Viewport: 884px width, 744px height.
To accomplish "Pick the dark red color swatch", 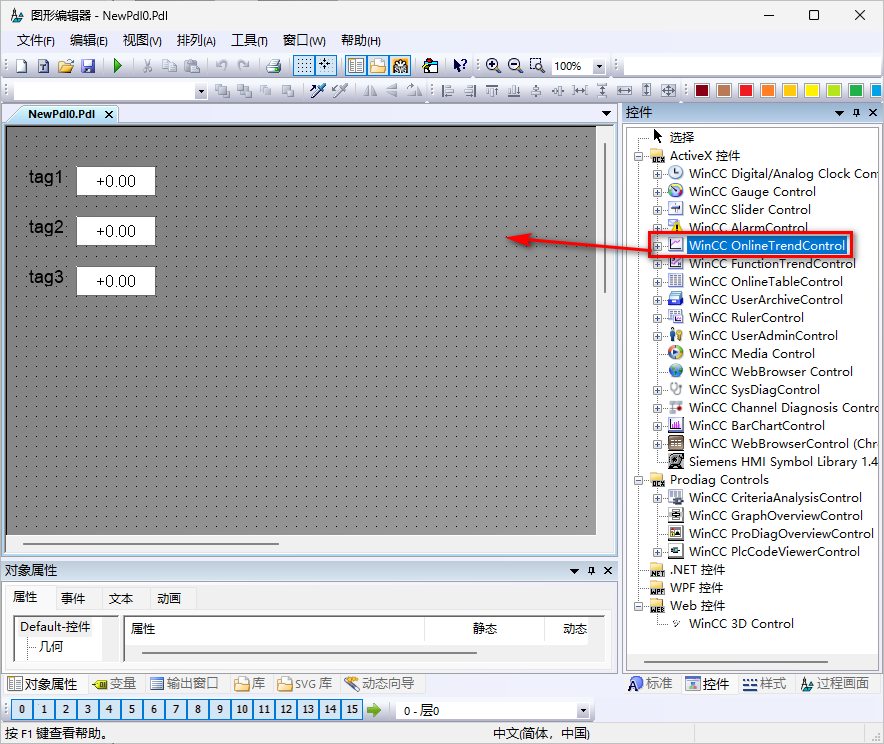I will click(x=702, y=91).
